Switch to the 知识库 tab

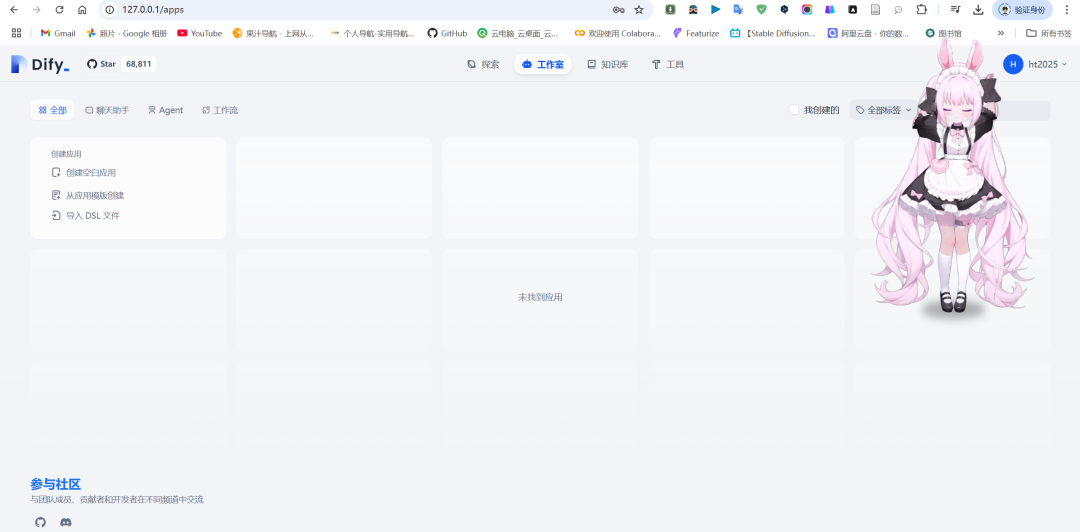click(608, 64)
